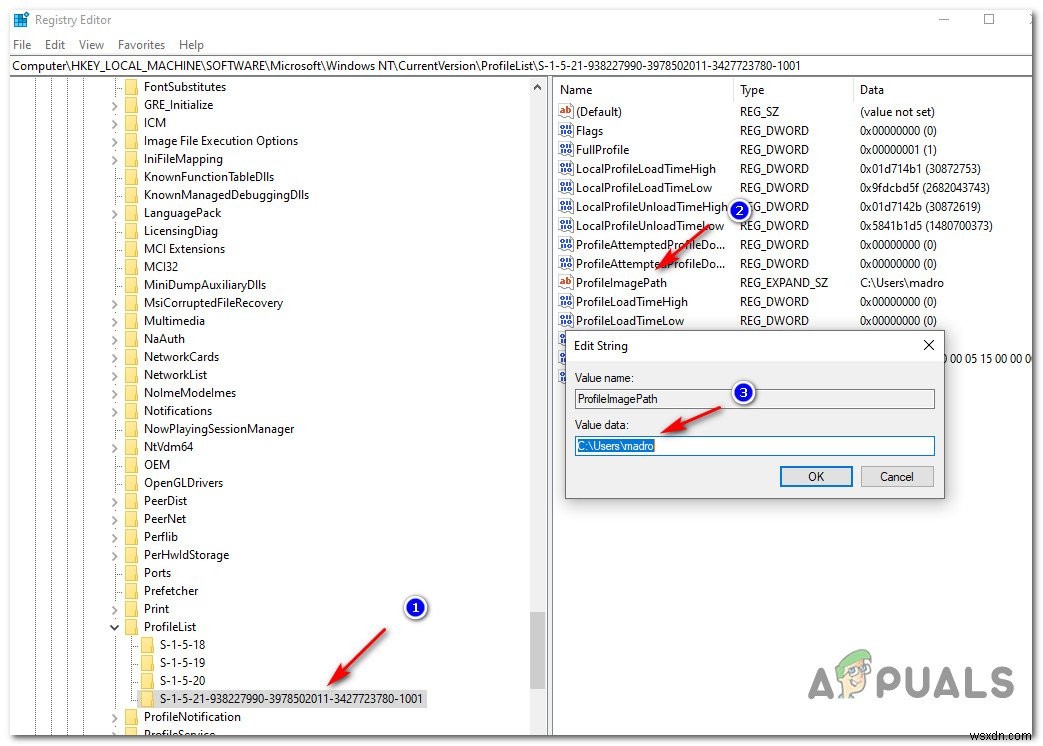Cancel the Edit String dialog
Viewport: 1043px width, 746px height.
[897, 477]
